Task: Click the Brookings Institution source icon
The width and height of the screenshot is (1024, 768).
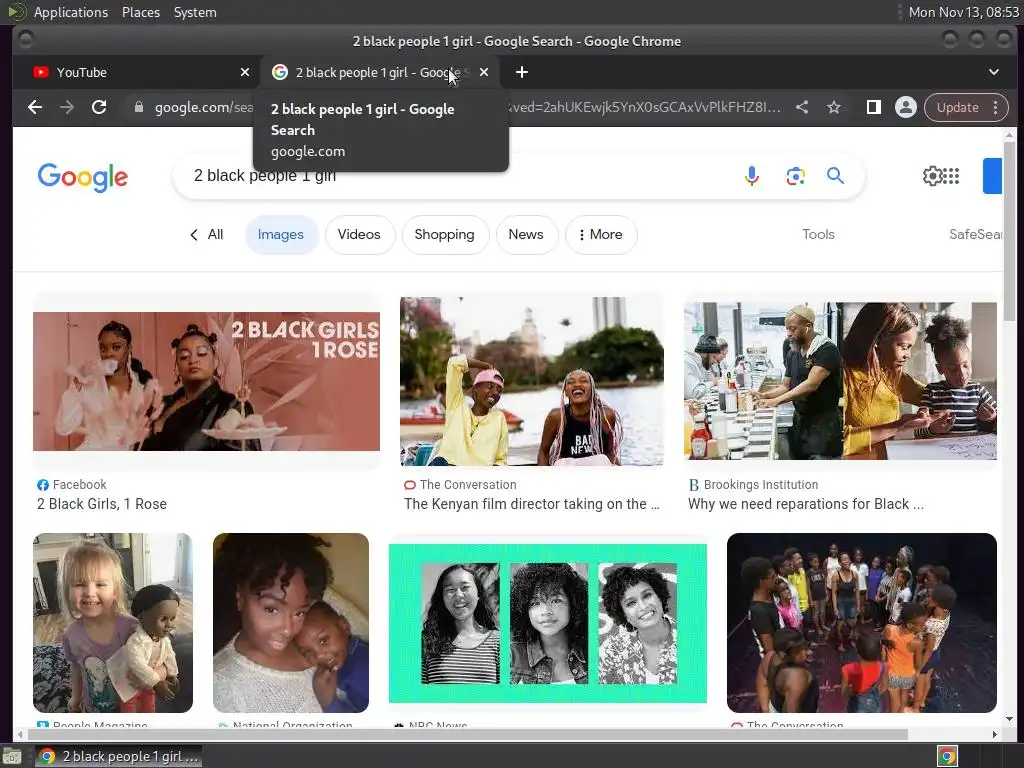Action: pos(694,485)
